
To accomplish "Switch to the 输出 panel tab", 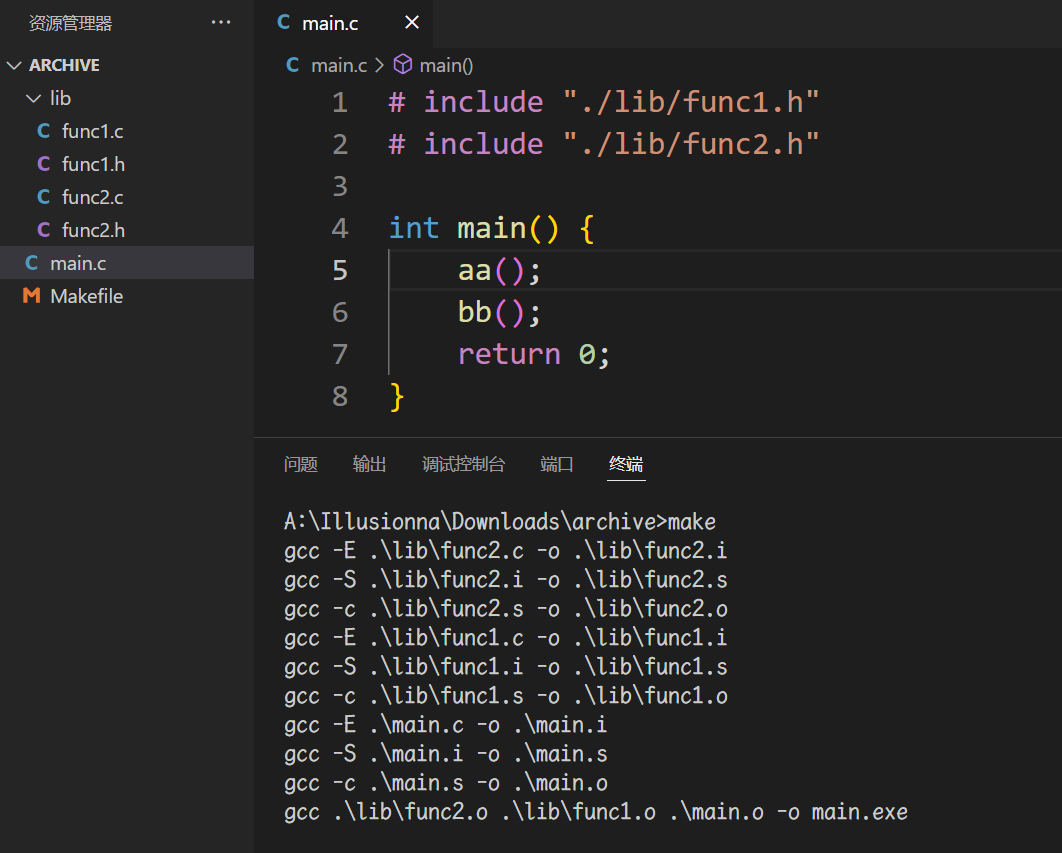I will click(x=369, y=464).
